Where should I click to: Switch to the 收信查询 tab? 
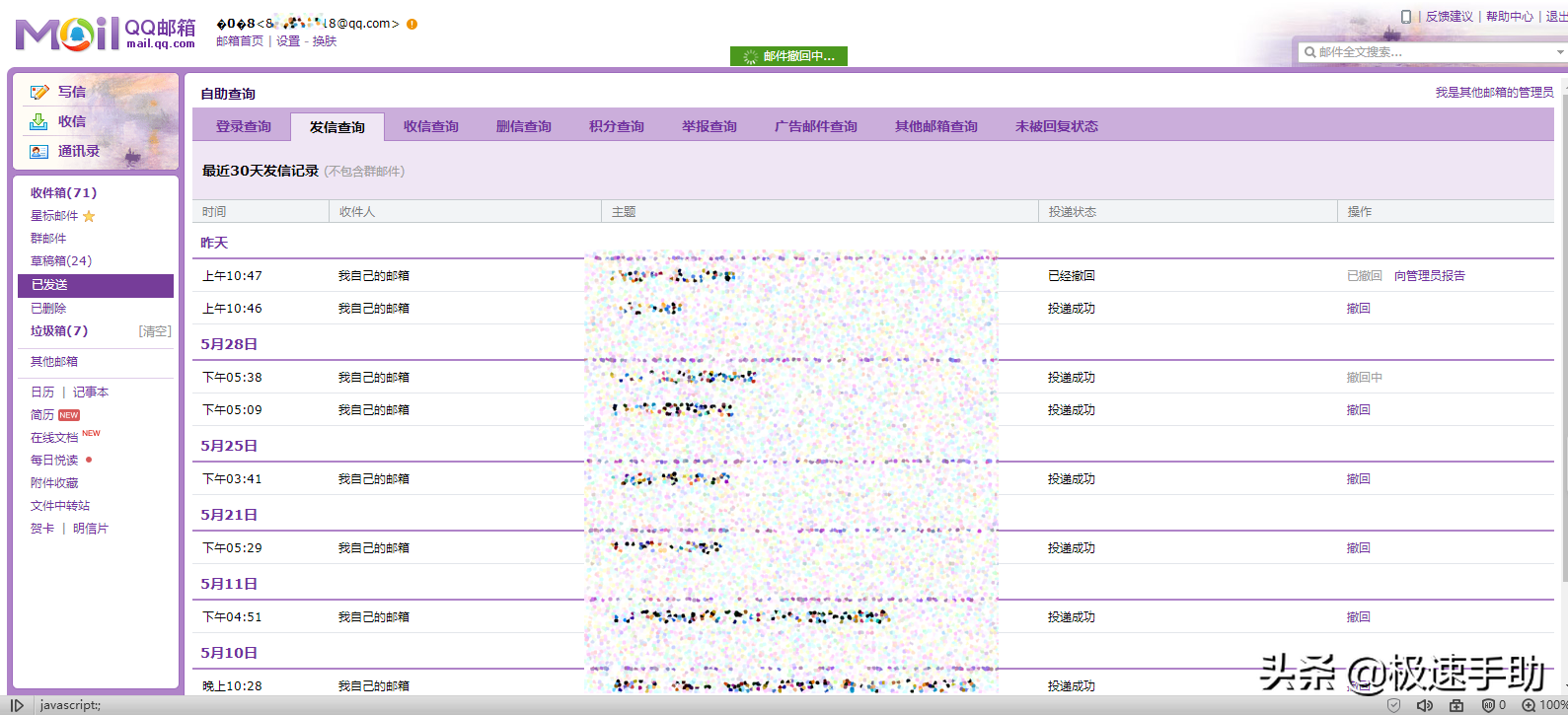click(x=431, y=126)
